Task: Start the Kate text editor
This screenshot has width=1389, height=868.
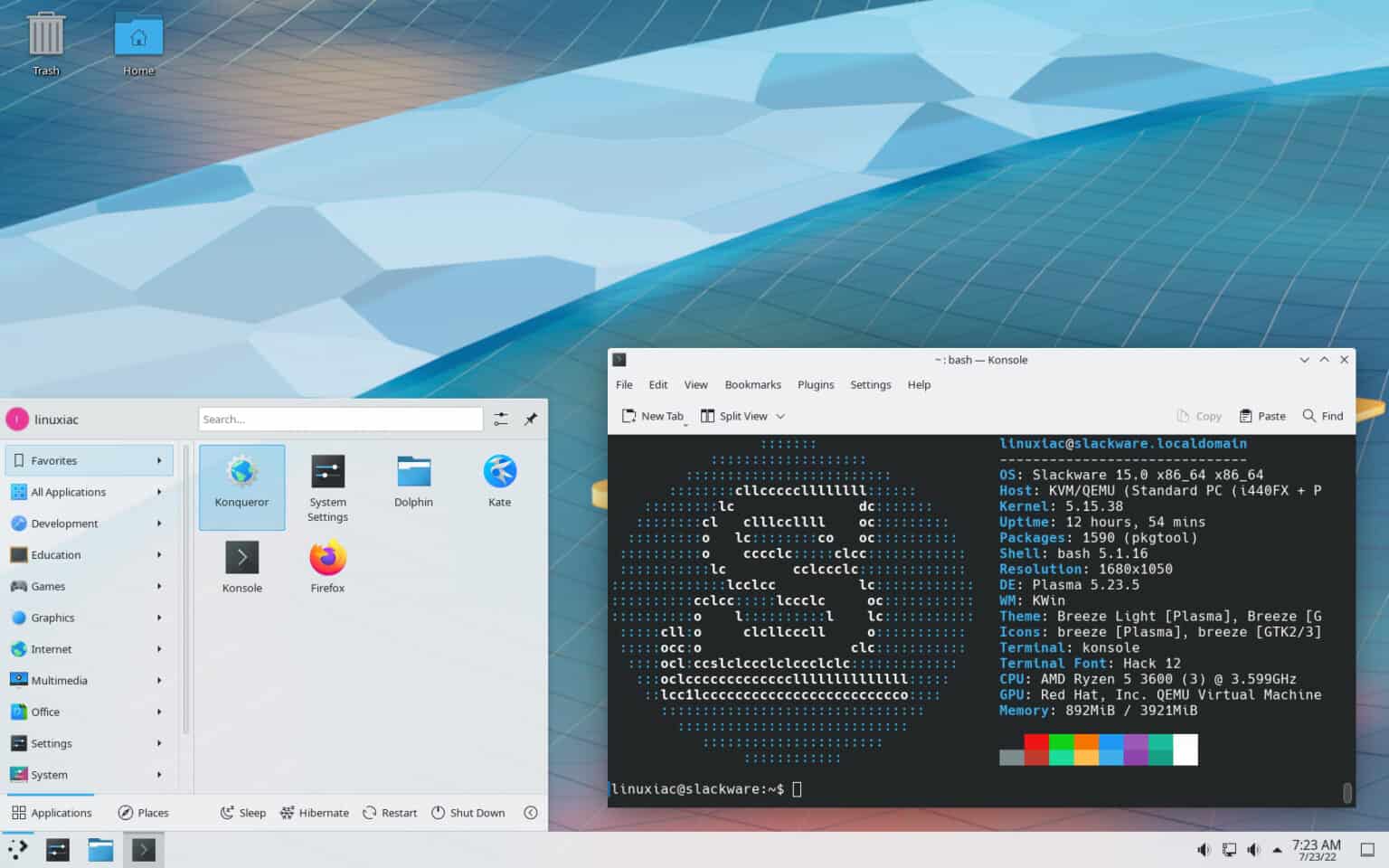Action: (498, 479)
